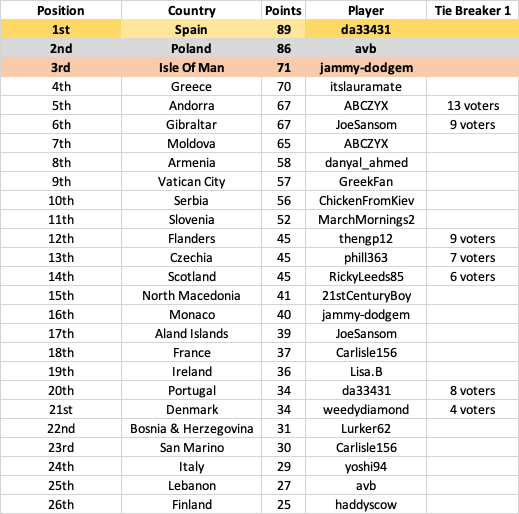Image resolution: width=519 pixels, height=514 pixels.
Task: Select the 26th position cell
Action: pos(61,504)
